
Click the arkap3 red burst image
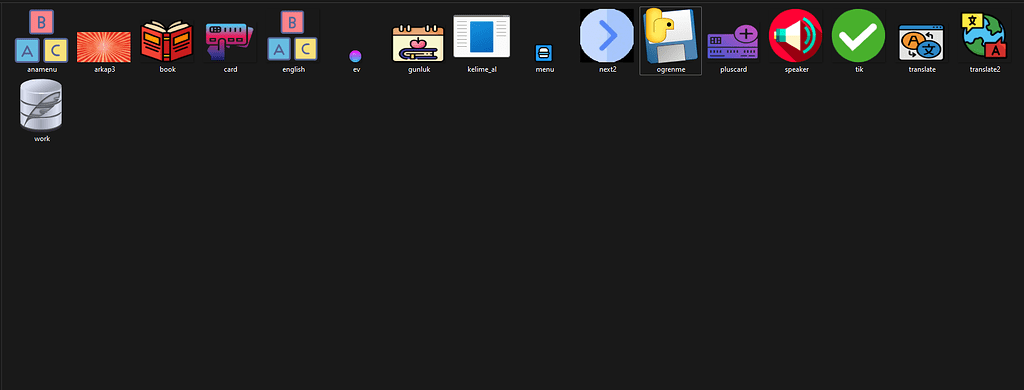click(104, 47)
